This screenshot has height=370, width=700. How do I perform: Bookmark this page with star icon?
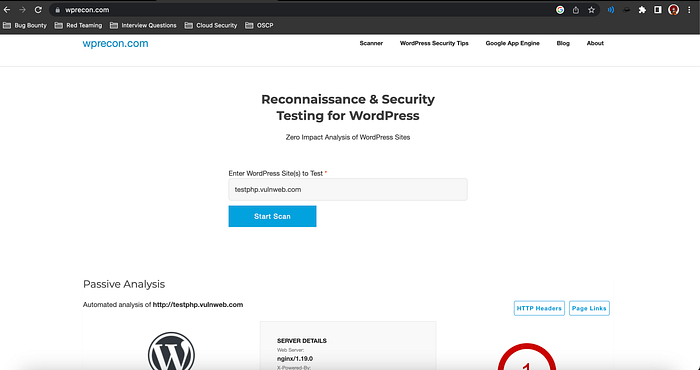[592, 10]
